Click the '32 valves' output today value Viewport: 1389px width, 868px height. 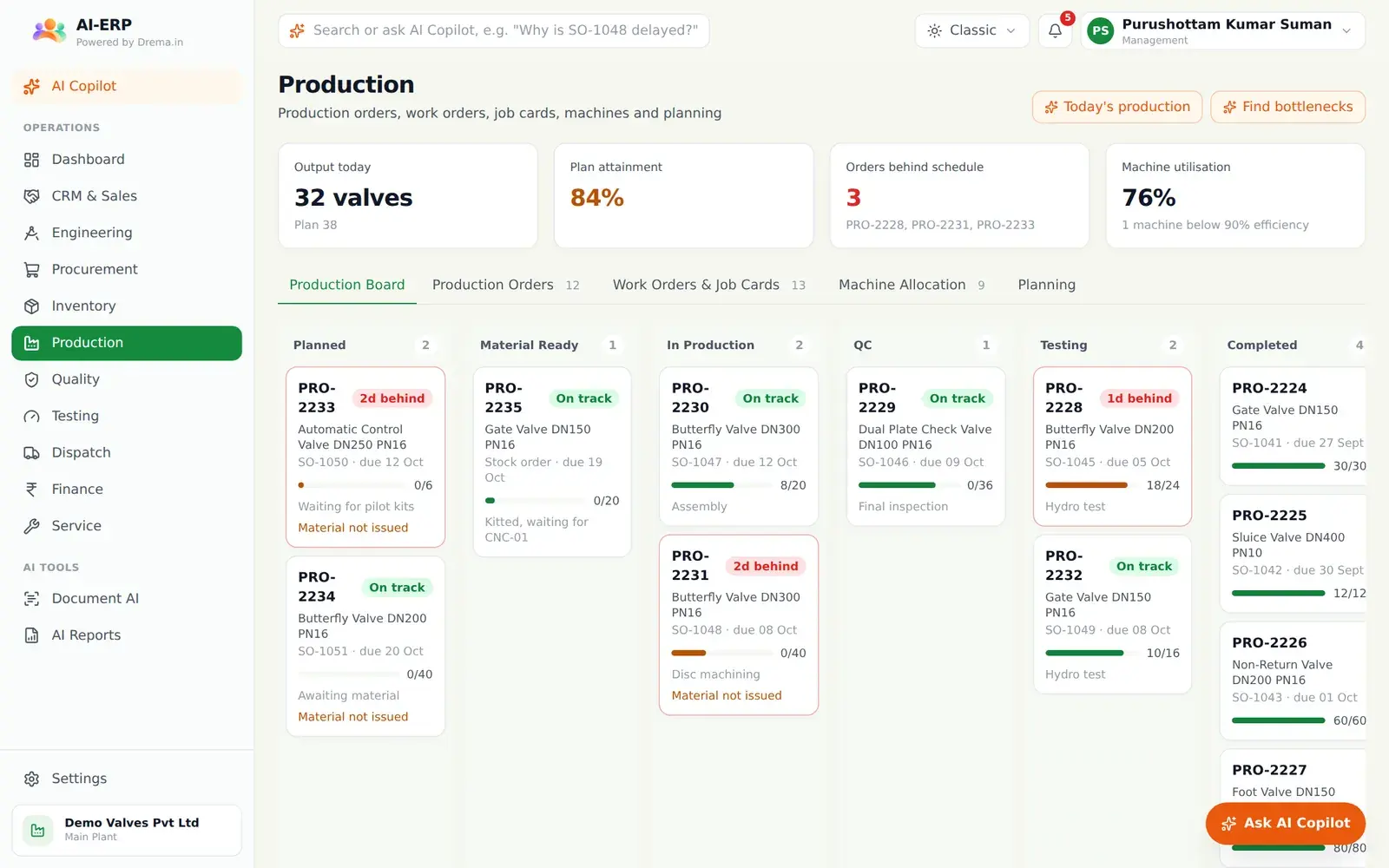(353, 198)
